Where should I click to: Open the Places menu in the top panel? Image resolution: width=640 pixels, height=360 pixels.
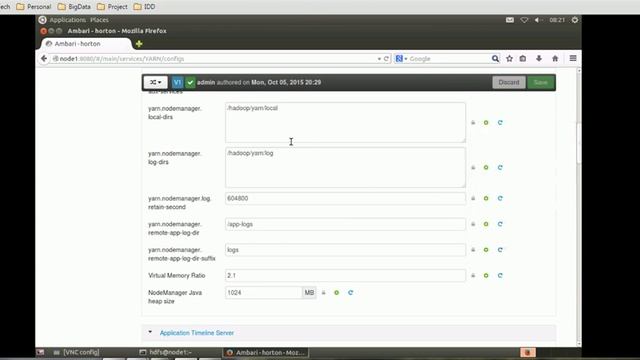[x=99, y=20]
